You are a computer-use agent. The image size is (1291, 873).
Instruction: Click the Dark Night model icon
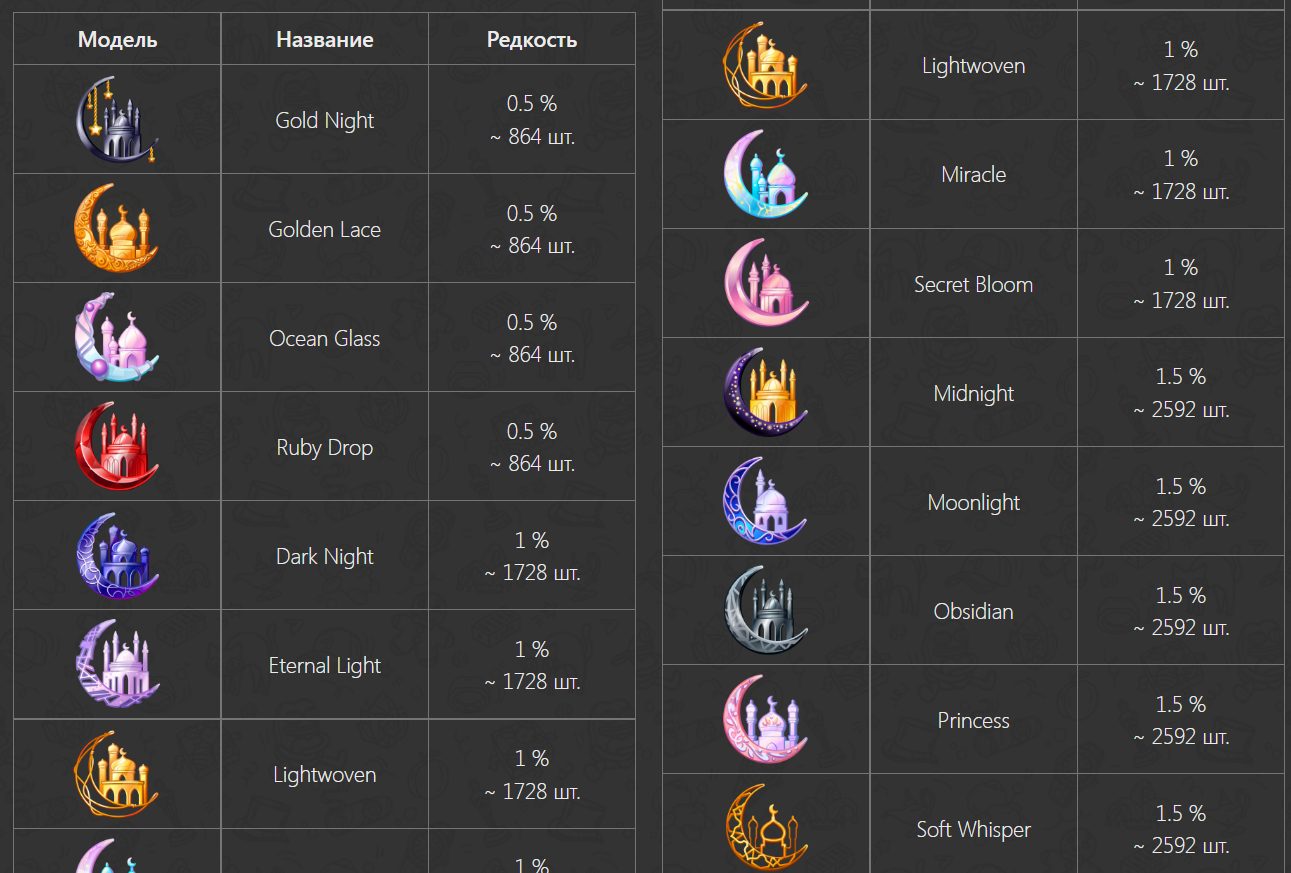click(x=117, y=556)
